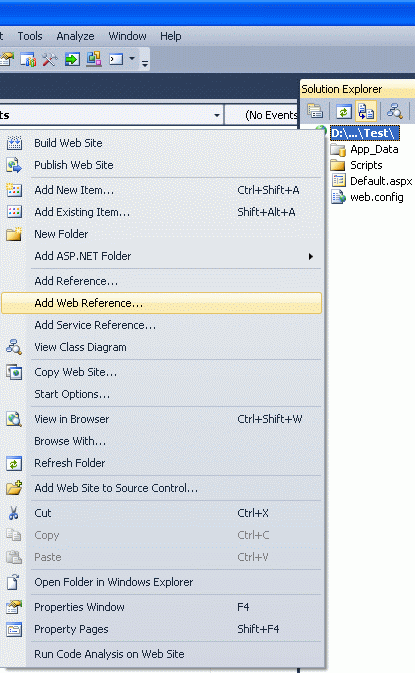
Task: Toggle the Nest Related Files button
Action: [x=366, y=112]
